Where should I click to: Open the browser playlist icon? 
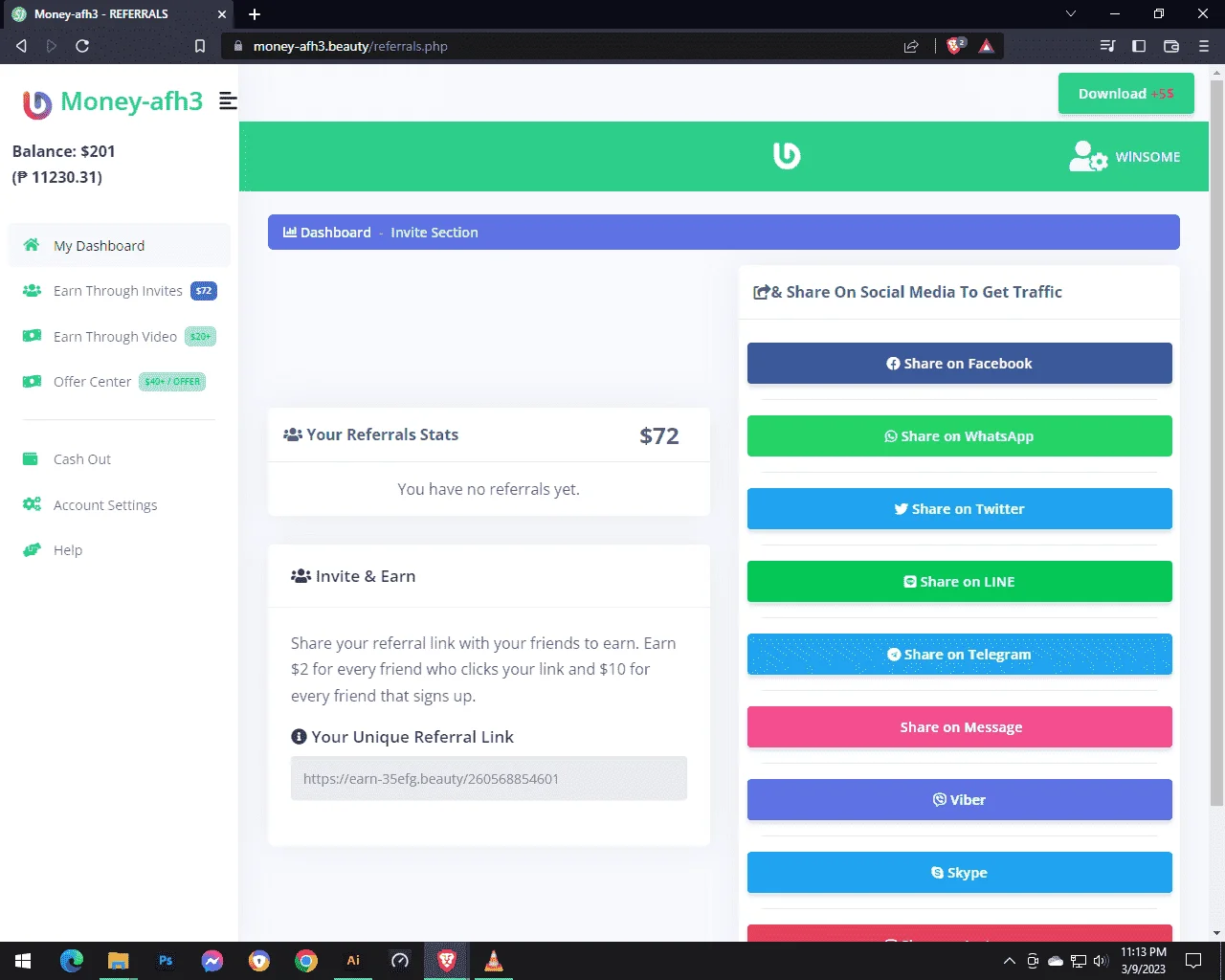1107,46
